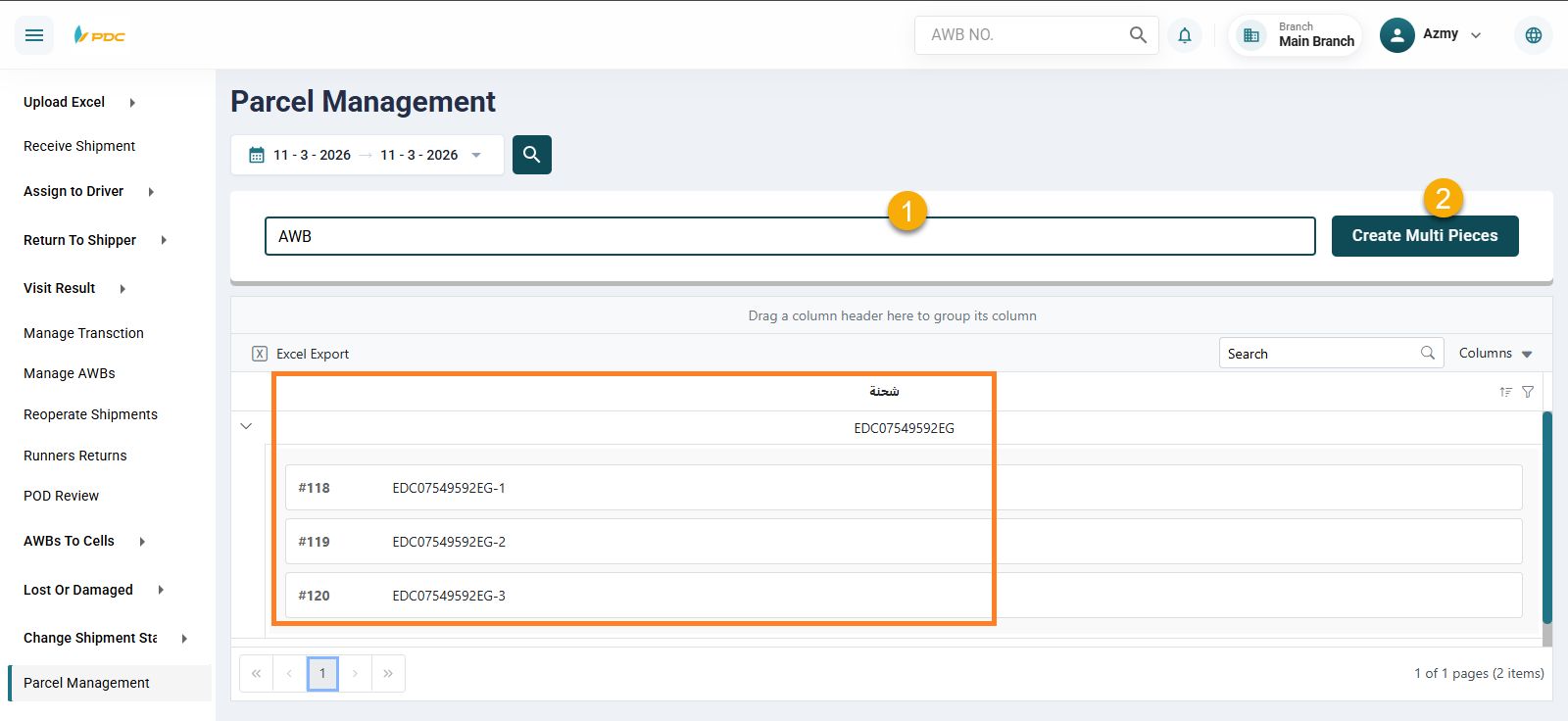
Task: Open the calendar date picker icon
Action: coord(257,155)
